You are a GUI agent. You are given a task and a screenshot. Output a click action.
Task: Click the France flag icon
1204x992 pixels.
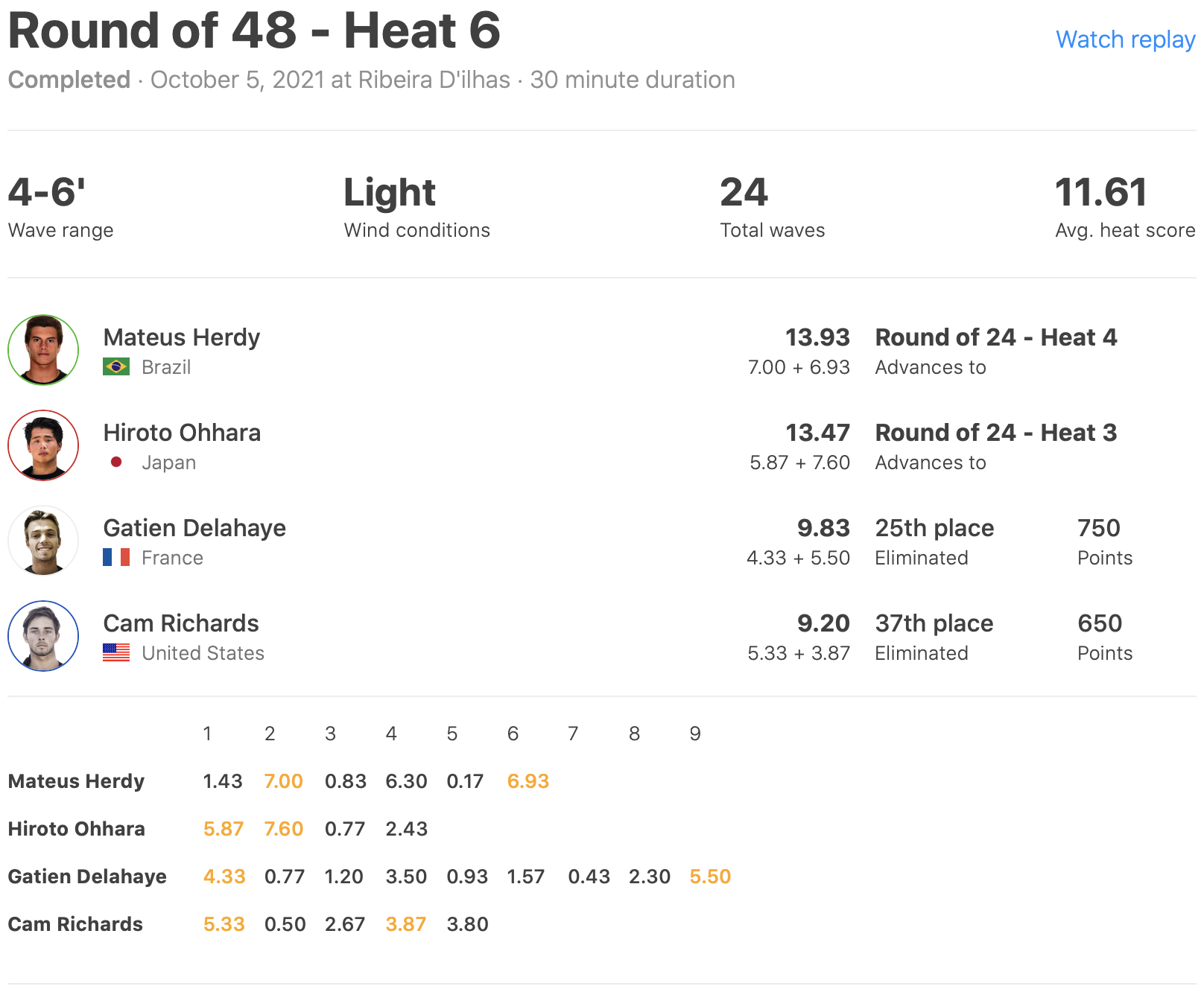coord(116,558)
